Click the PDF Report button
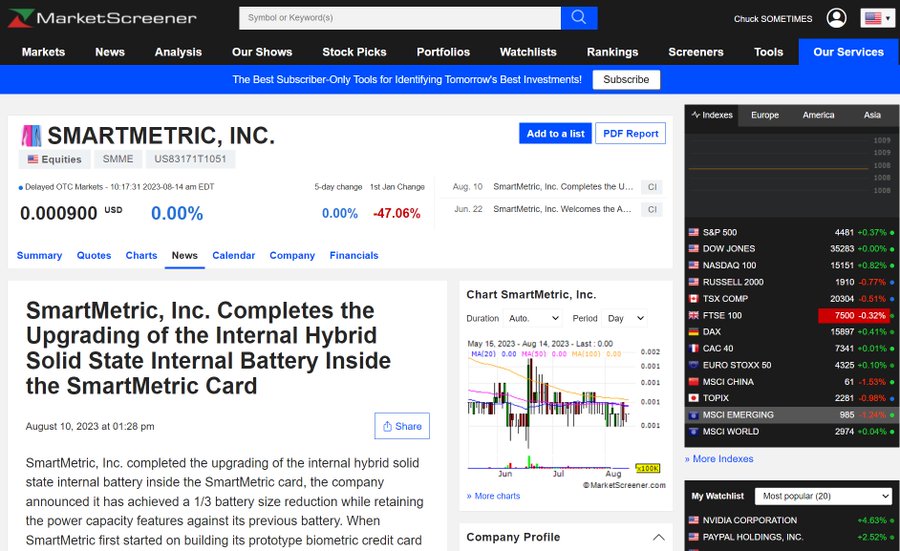This screenshot has height=551, width=900. click(630, 133)
